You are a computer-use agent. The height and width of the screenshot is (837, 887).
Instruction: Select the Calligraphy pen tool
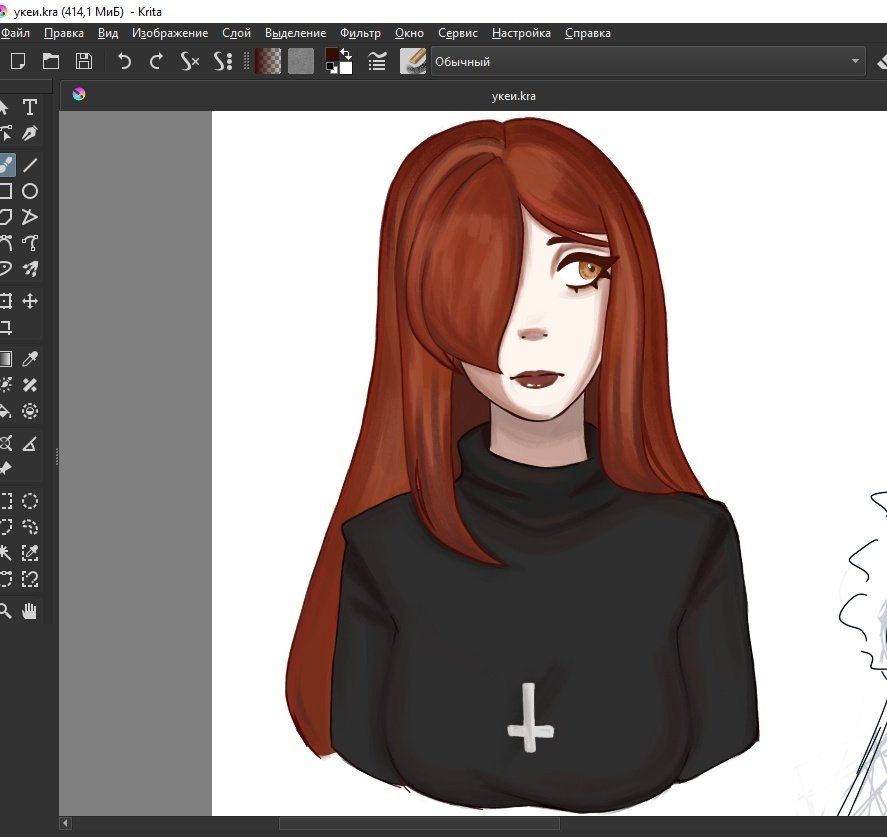[x=30, y=134]
